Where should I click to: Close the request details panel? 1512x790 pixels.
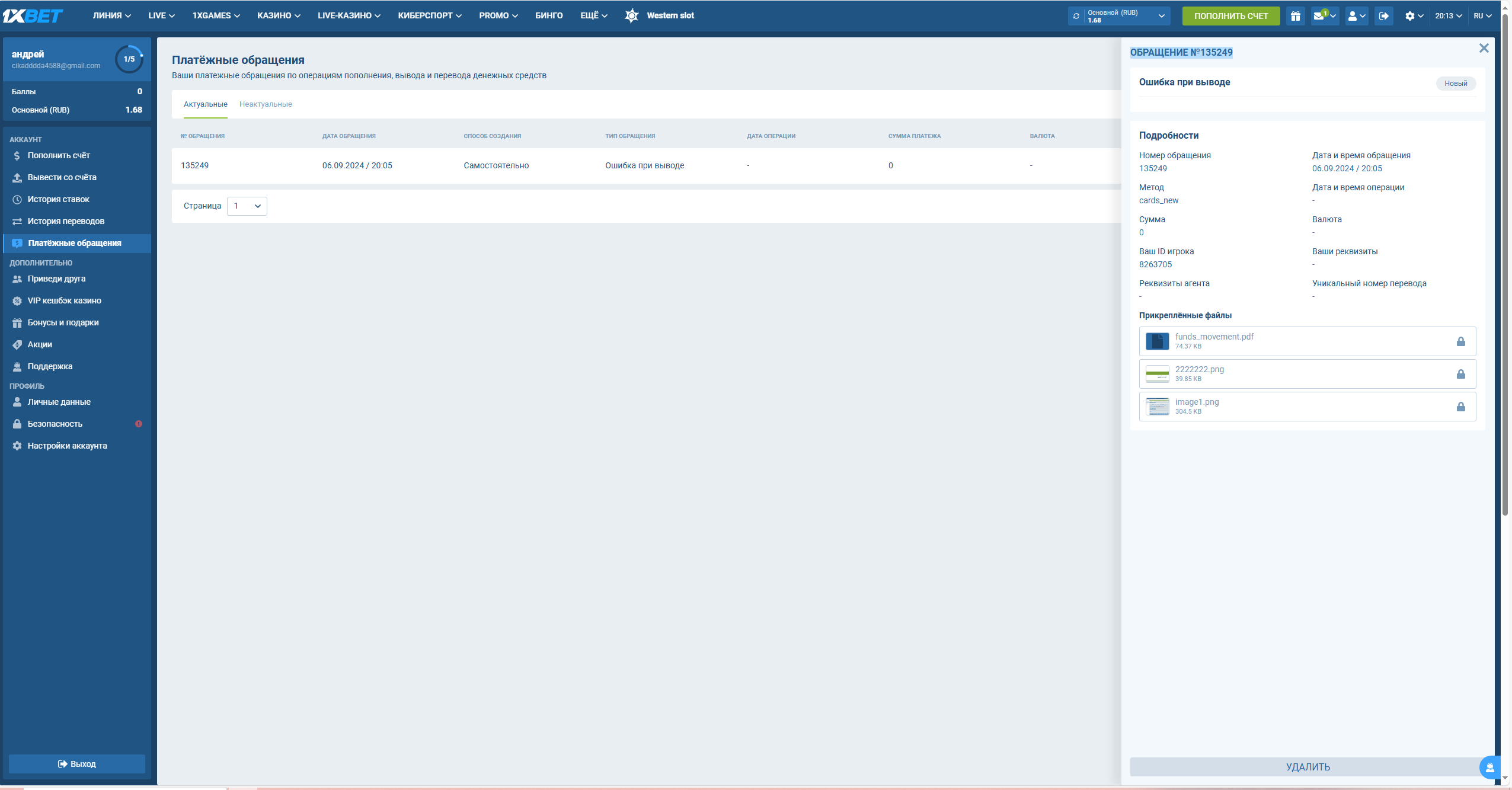1484,48
